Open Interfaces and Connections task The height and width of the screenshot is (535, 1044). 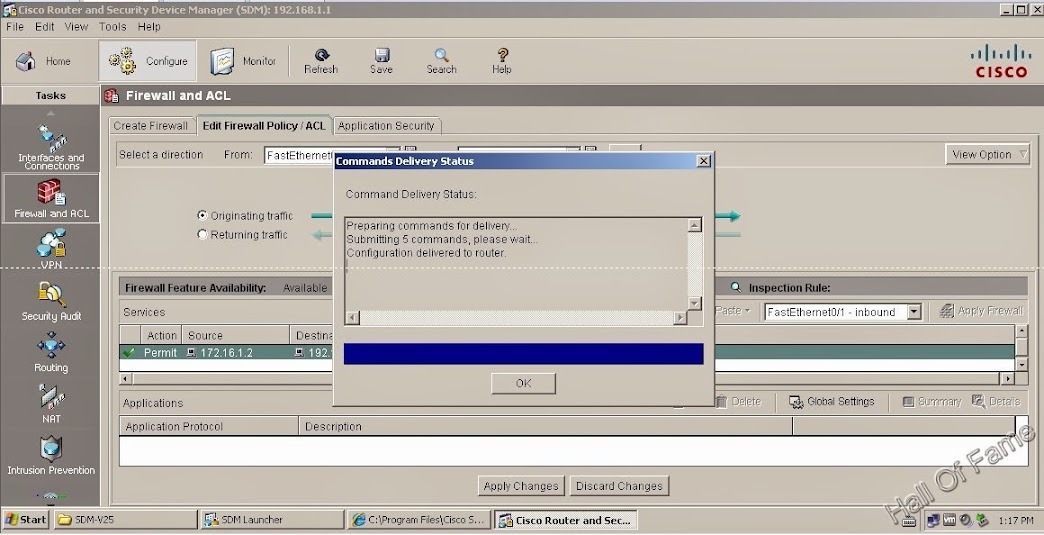click(x=51, y=146)
